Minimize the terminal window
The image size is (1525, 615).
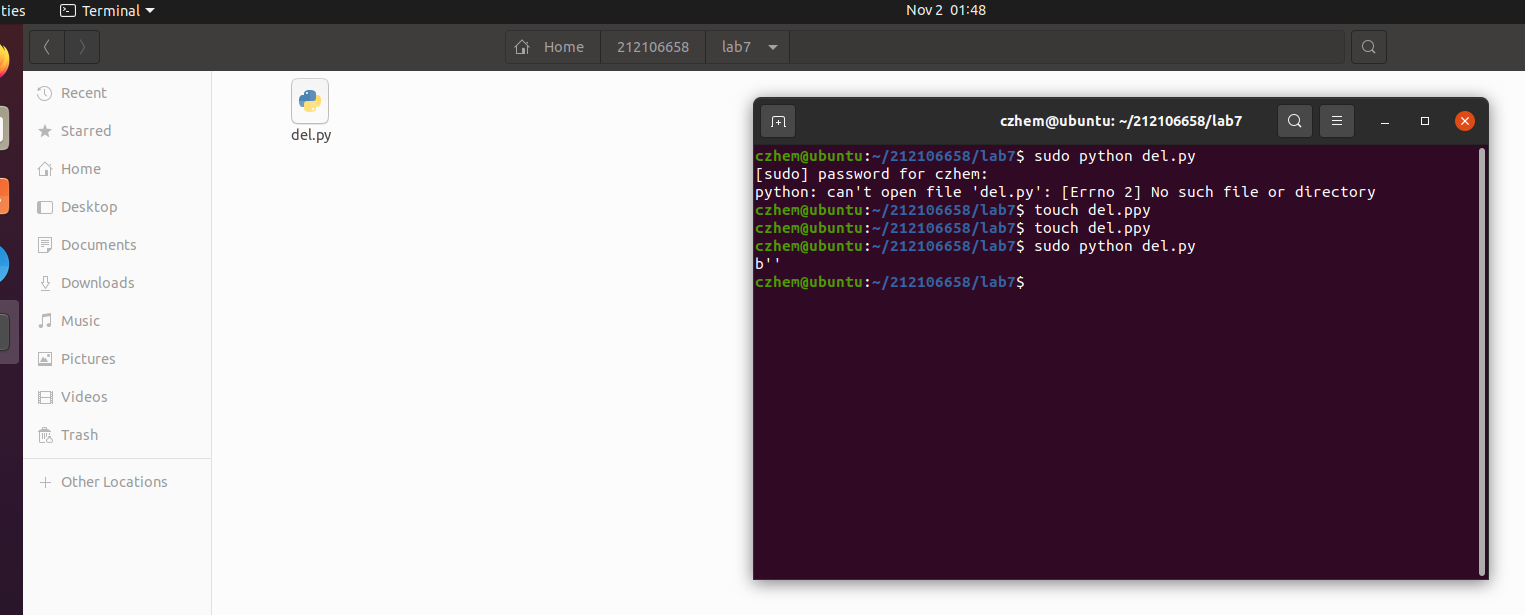tap(1385, 121)
